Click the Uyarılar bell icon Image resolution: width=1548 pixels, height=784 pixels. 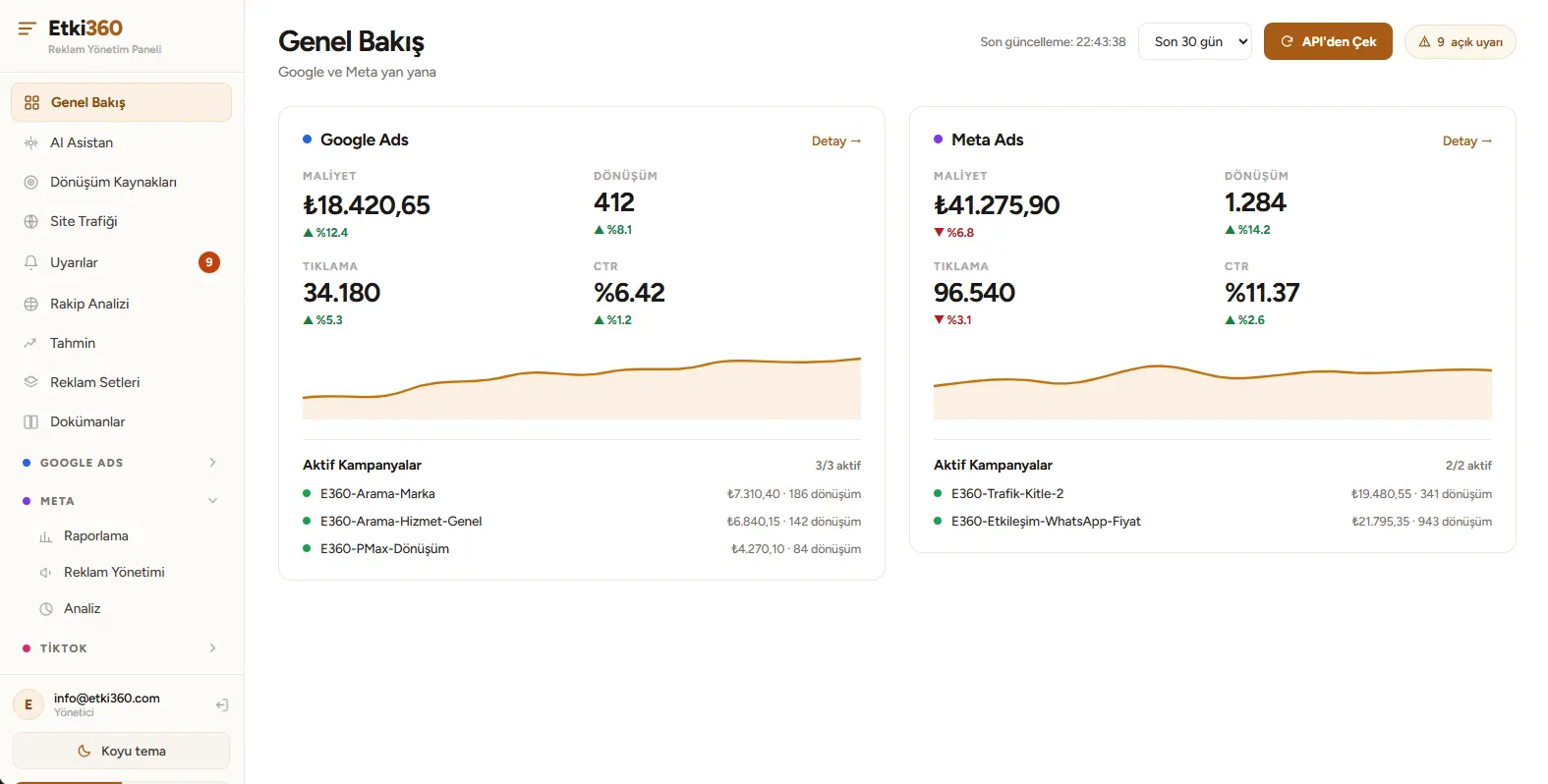[30, 262]
